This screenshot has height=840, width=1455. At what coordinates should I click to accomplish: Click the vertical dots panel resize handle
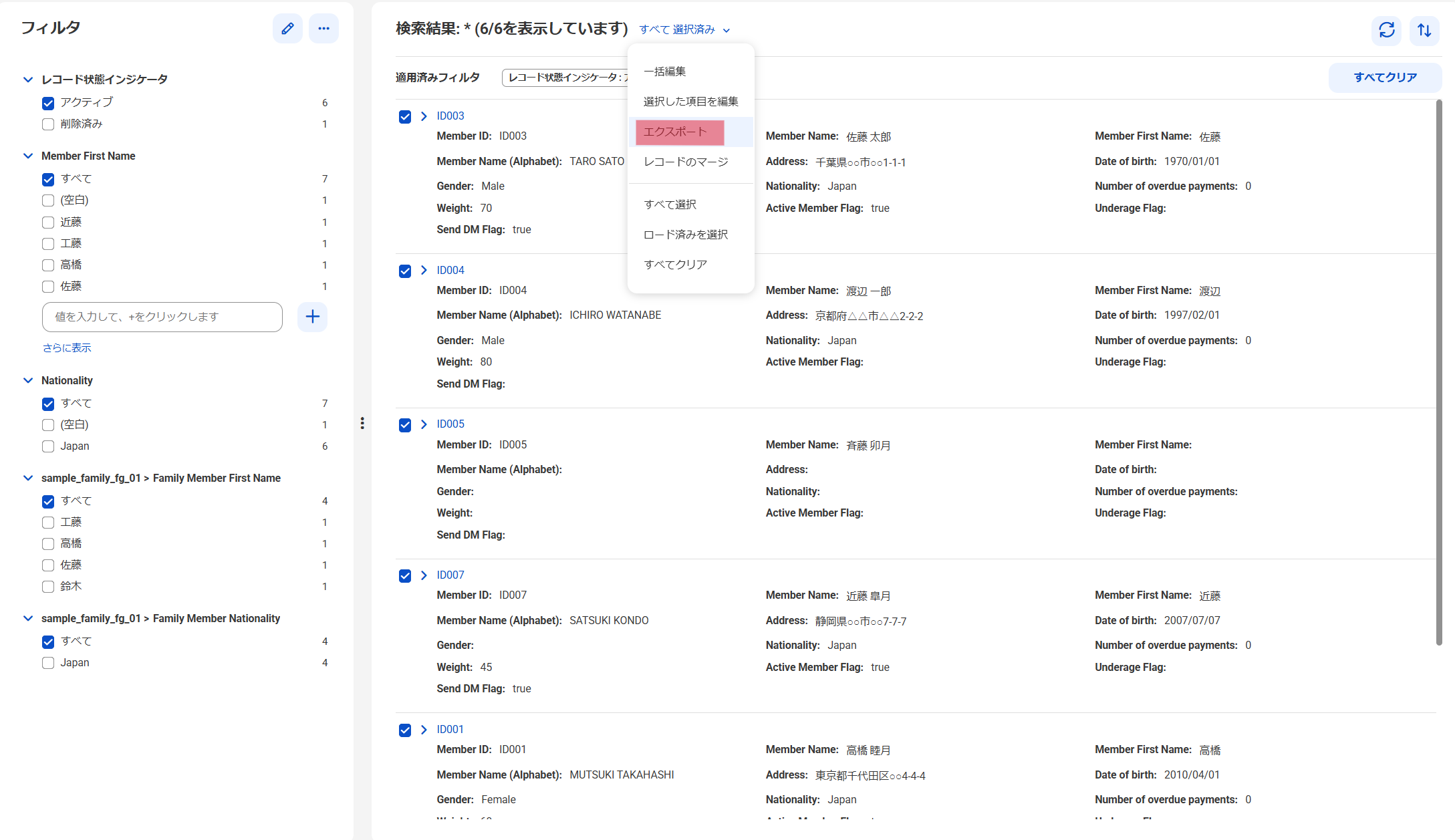click(x=362, y=423)
